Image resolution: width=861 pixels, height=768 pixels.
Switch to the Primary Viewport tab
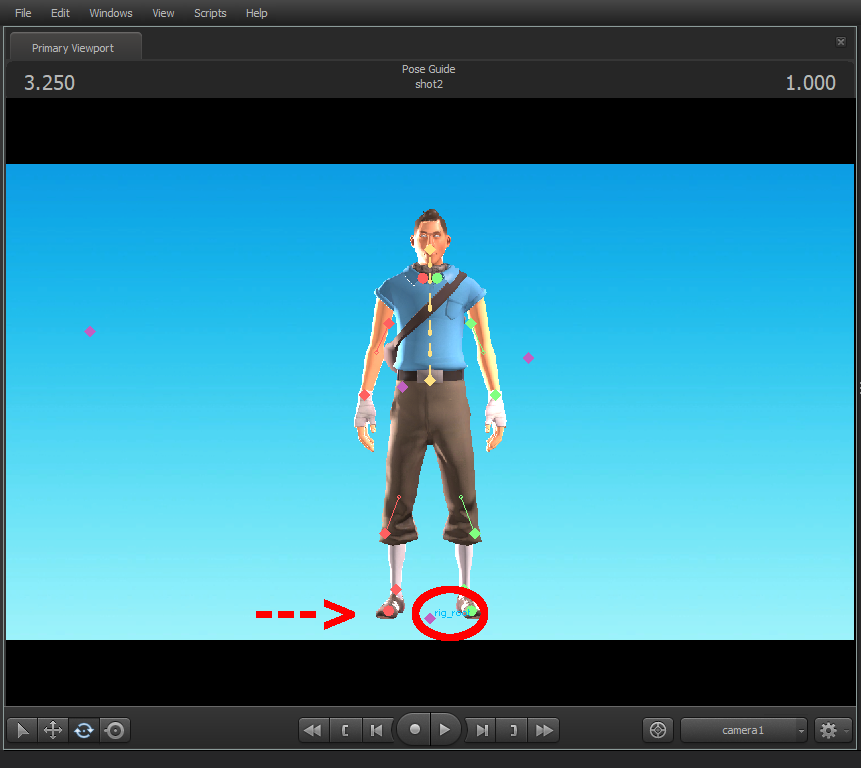(x=76, y=47)
